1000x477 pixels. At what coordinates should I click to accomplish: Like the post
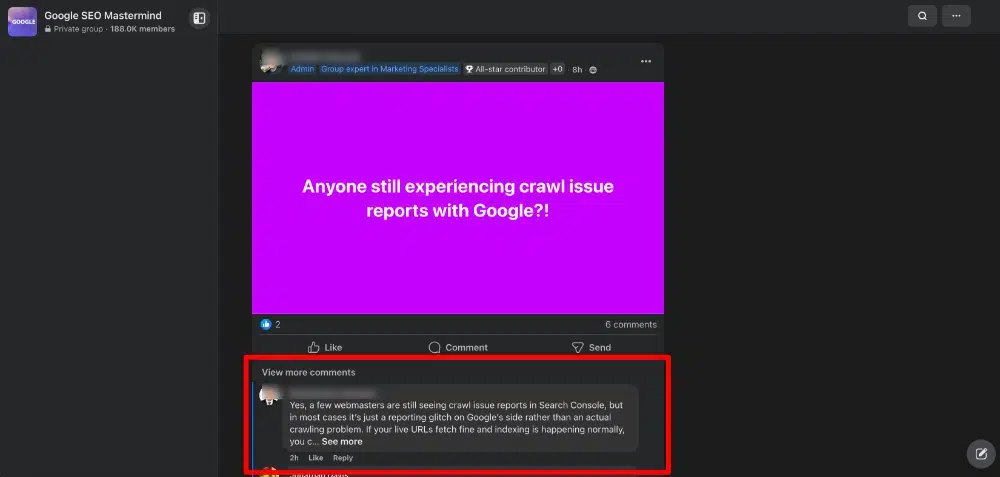pyautogui.click(x=325, y=348)
